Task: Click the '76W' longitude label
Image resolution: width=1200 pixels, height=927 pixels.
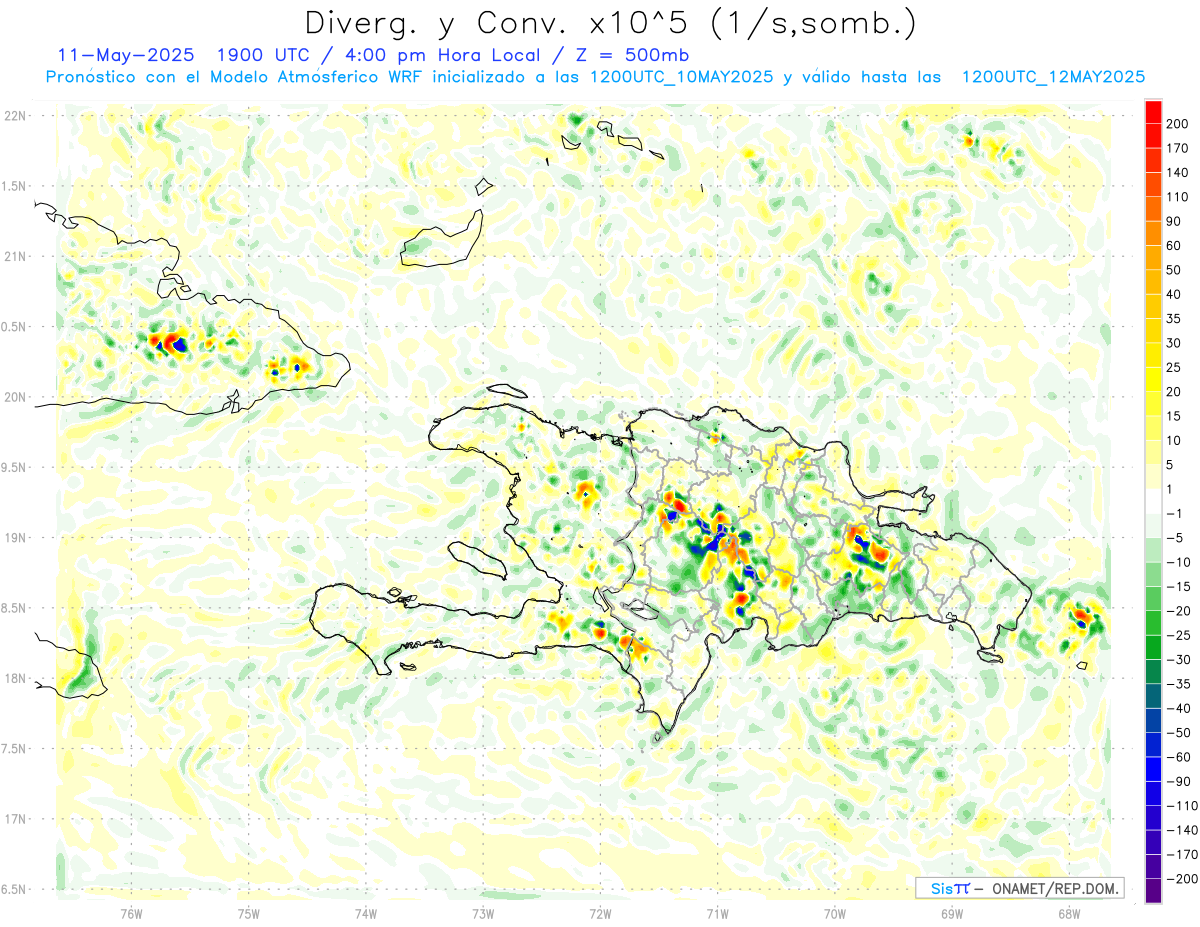Action: 132,913
